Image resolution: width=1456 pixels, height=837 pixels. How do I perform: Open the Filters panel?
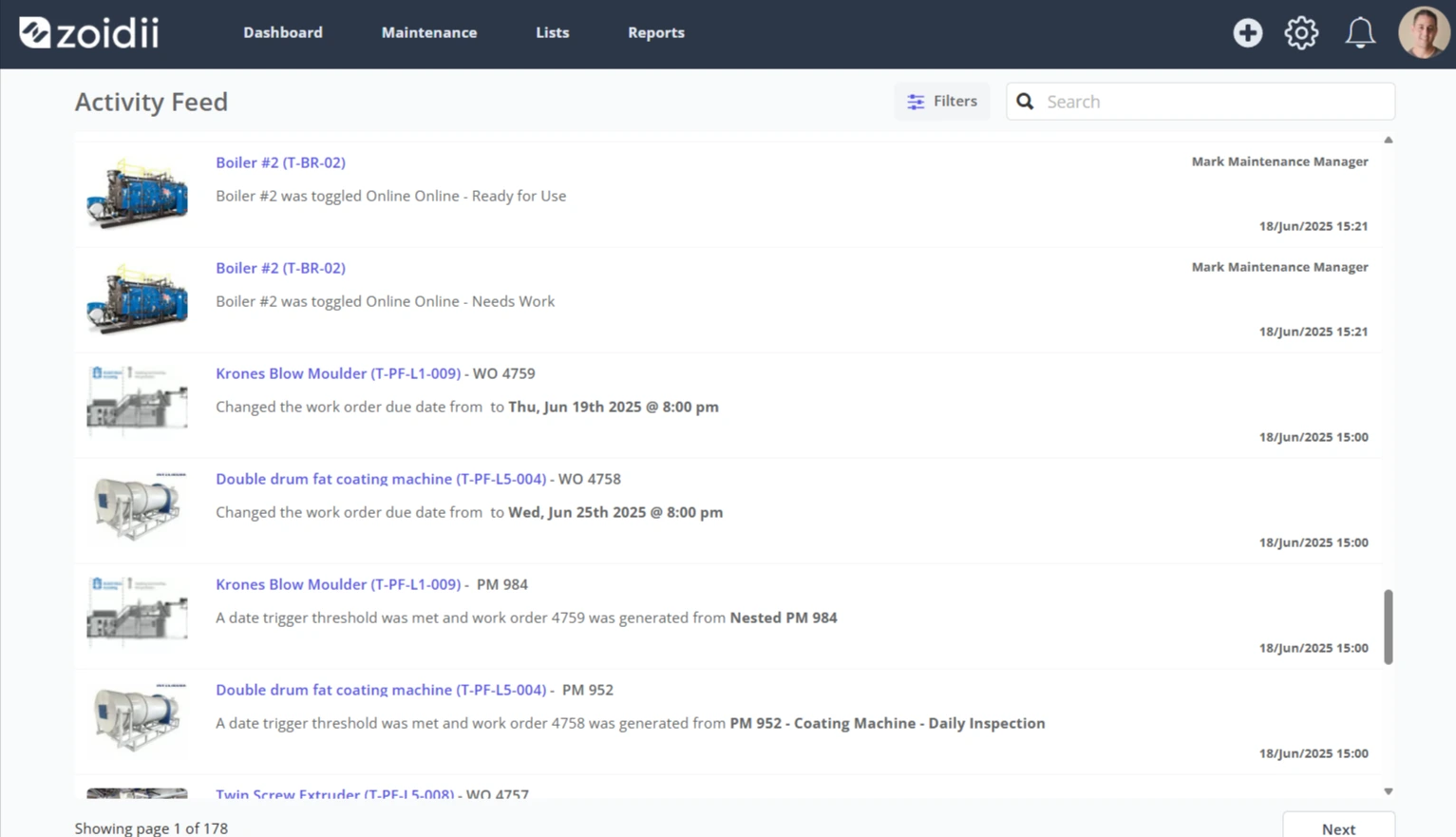pos(941,102)
